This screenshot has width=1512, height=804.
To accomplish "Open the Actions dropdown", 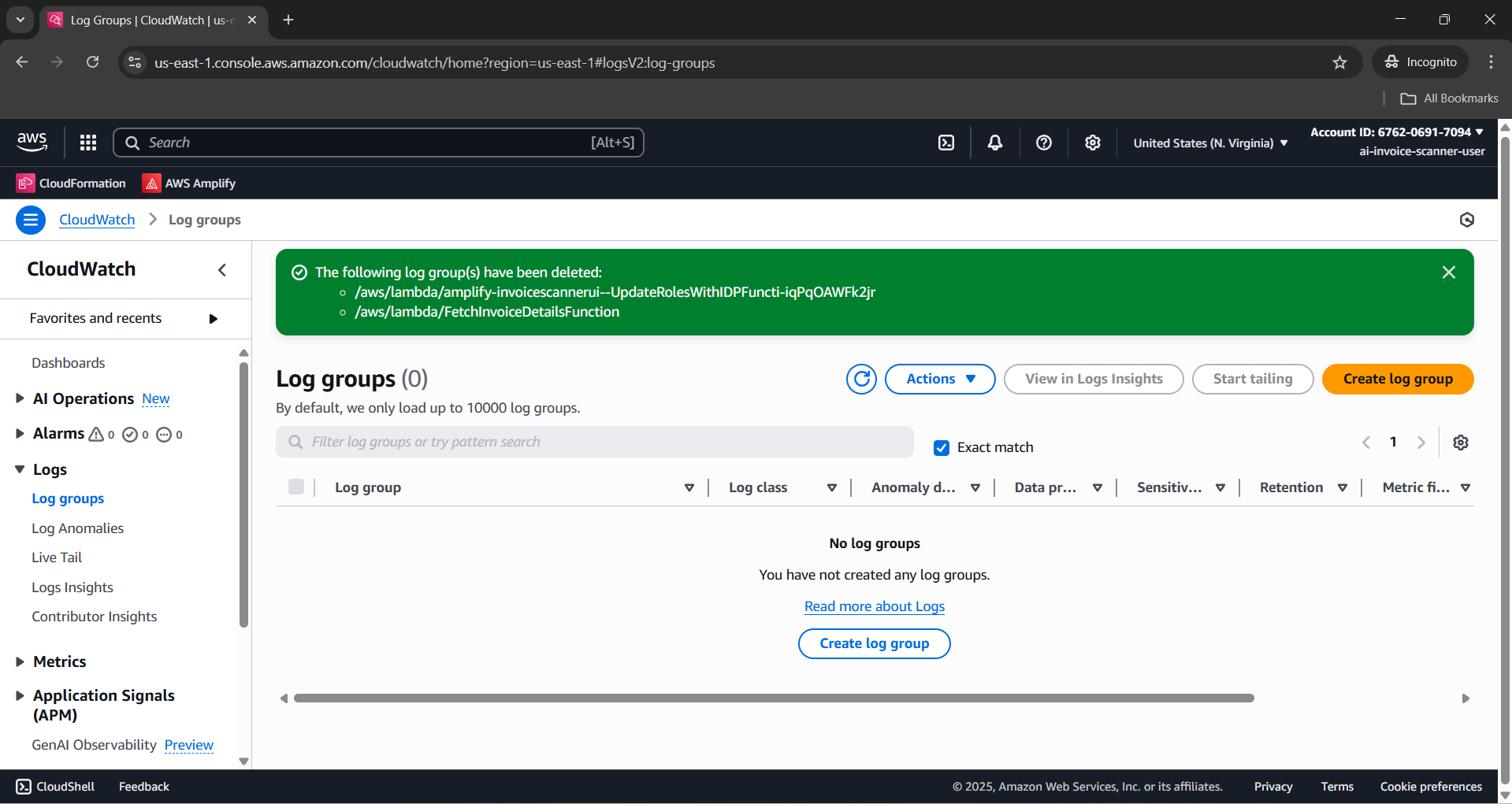I will [x=939, y=379].
